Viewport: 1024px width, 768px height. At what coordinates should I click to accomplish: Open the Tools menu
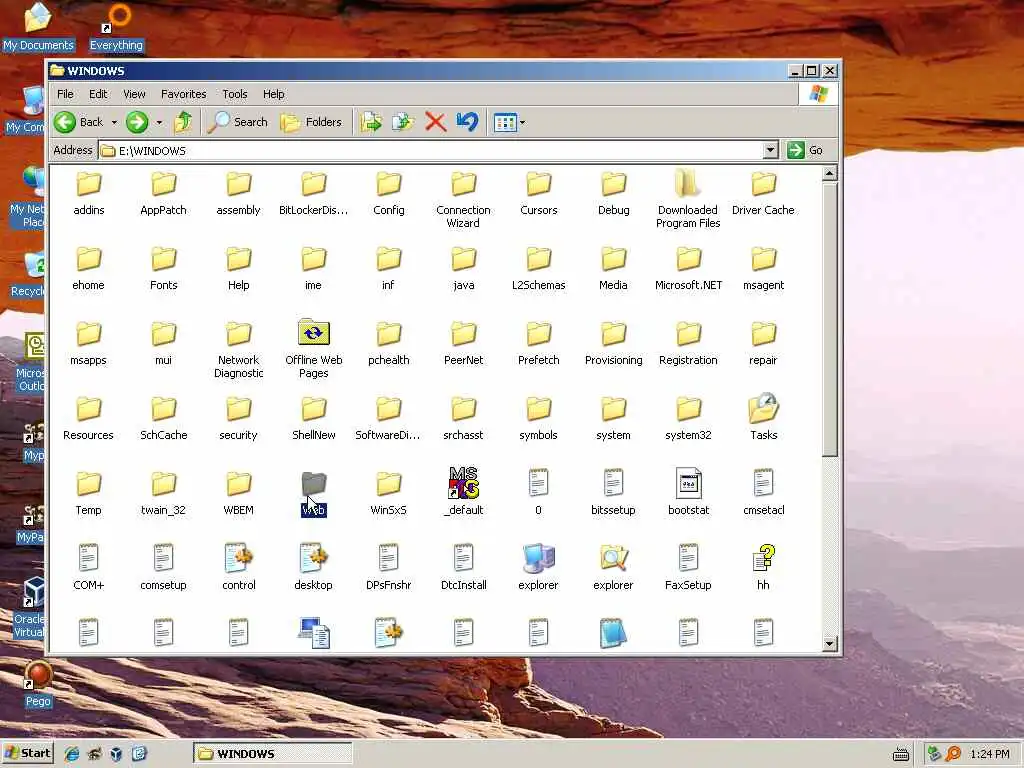click(235, 94)
